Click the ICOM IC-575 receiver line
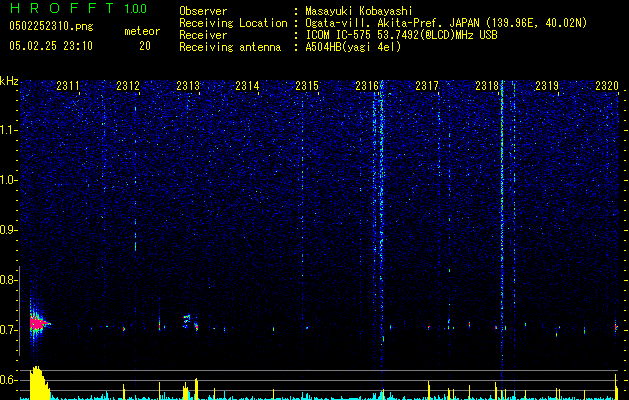Image resolution: width=629 pixels, height=400 pixels. 401,35
